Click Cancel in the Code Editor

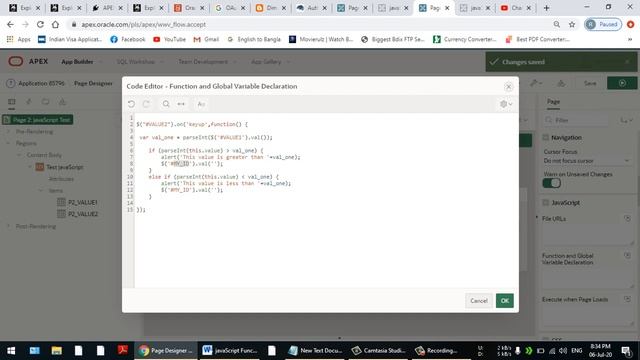(478, 301)
